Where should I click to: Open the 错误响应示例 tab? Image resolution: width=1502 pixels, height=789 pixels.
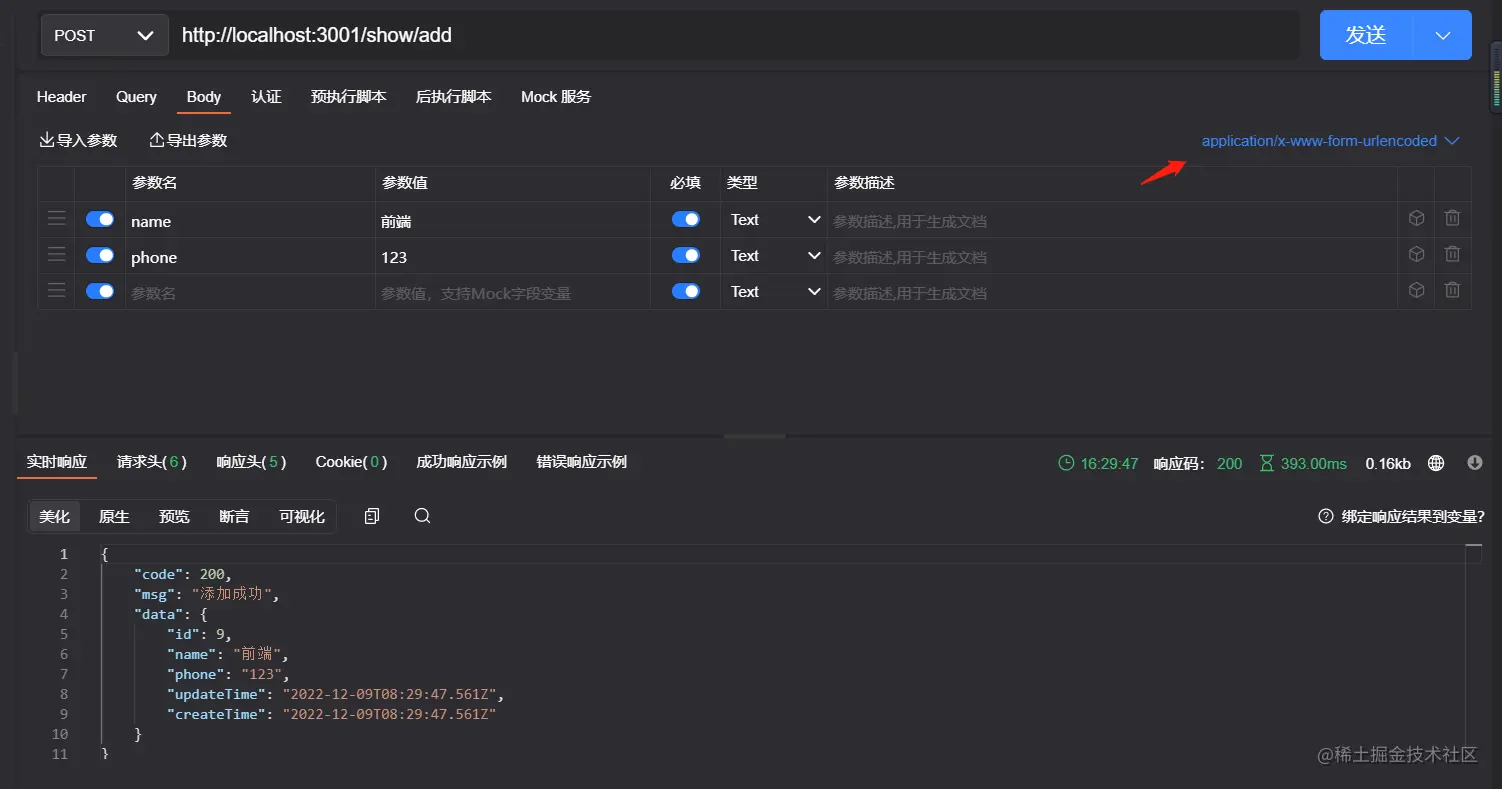click(581, 462)
